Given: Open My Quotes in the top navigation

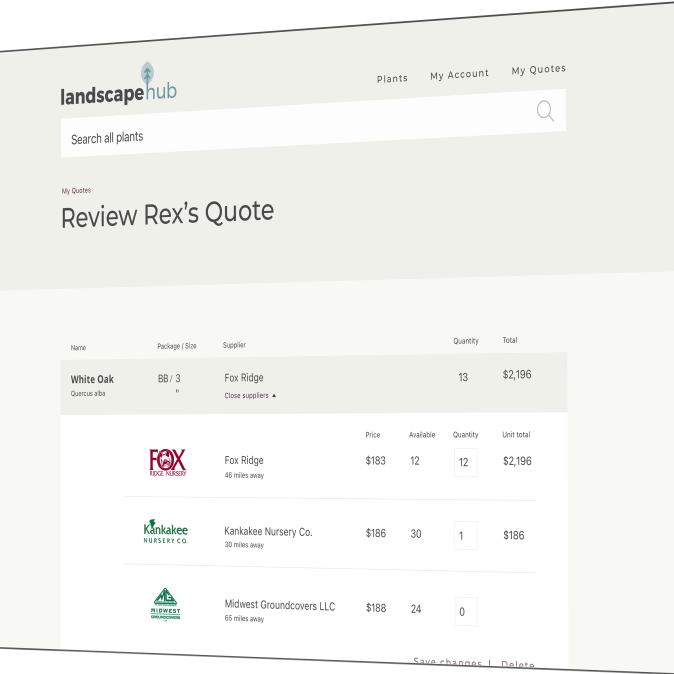Looking at the screenshot, I should [x=538, y=70].
